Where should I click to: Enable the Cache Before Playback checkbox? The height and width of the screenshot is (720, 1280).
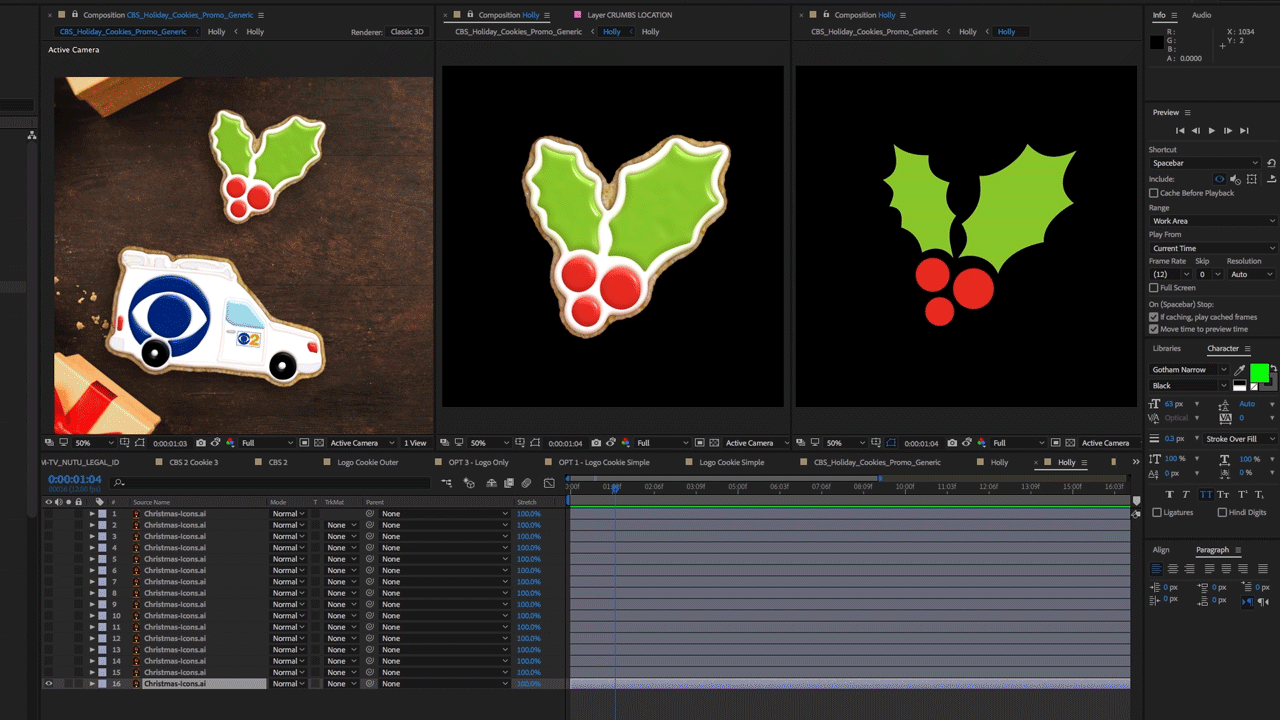point(1154,193)
